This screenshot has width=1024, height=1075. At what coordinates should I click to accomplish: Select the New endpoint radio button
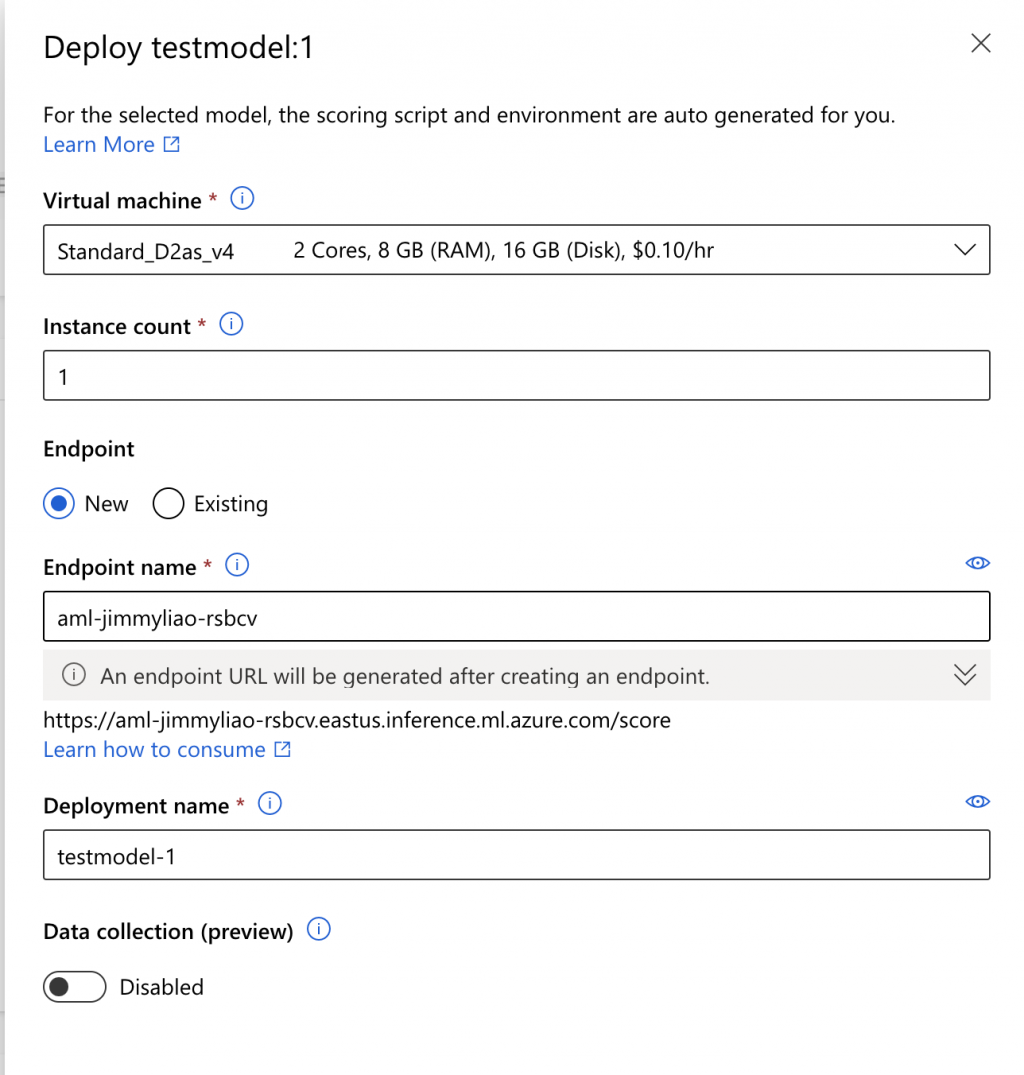click(59, 504)
